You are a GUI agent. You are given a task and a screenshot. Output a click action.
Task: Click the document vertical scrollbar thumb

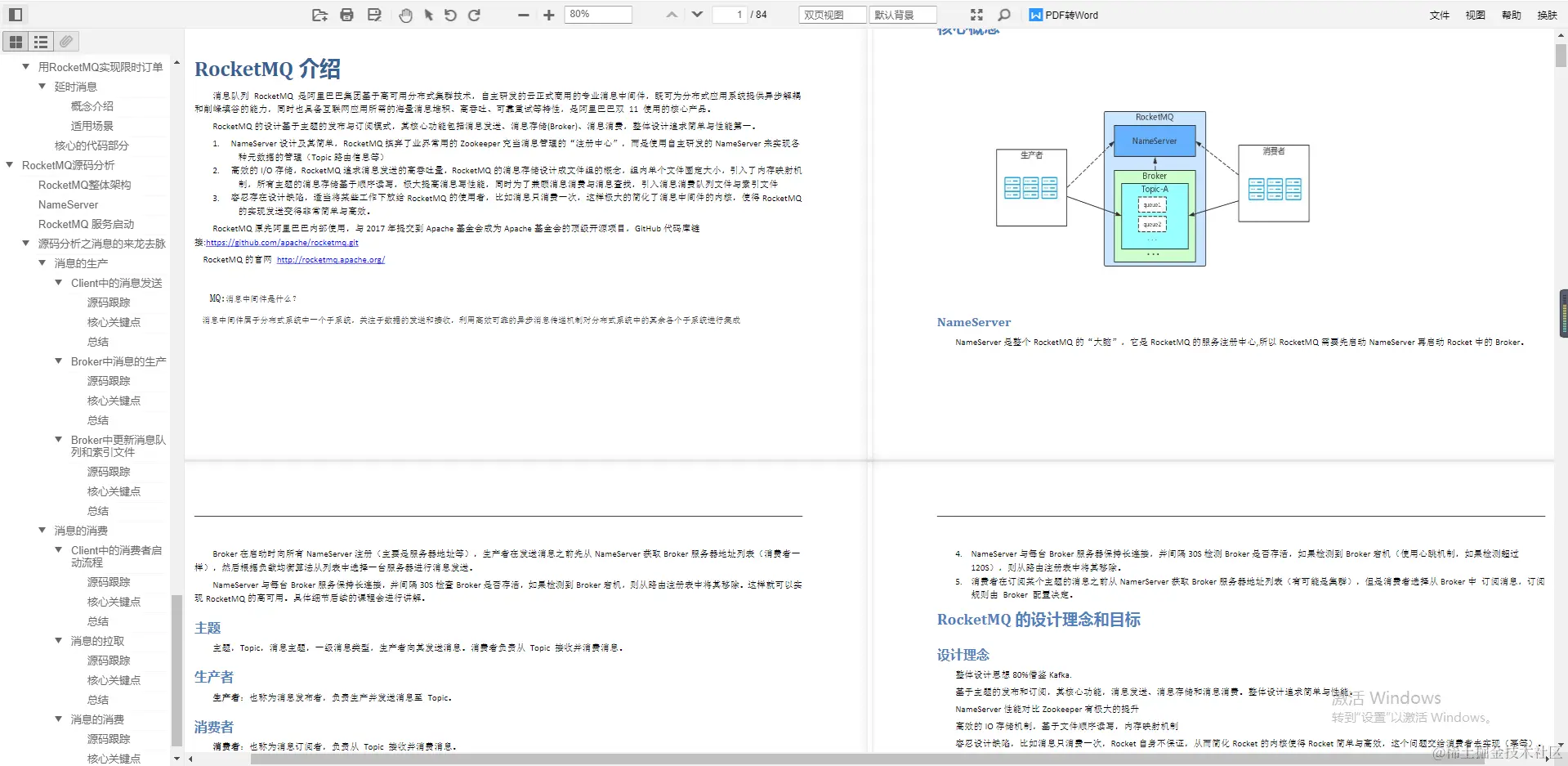pyautogui.click(x=1561, y=56)
